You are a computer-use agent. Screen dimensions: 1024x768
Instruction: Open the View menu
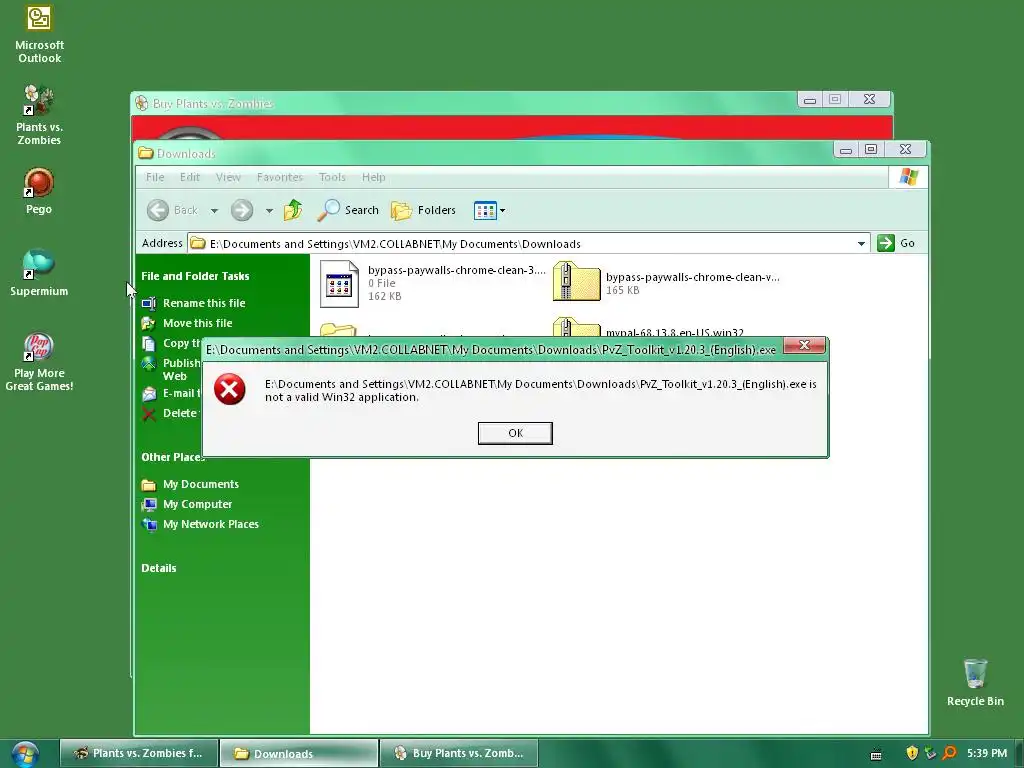pos(228,177)
